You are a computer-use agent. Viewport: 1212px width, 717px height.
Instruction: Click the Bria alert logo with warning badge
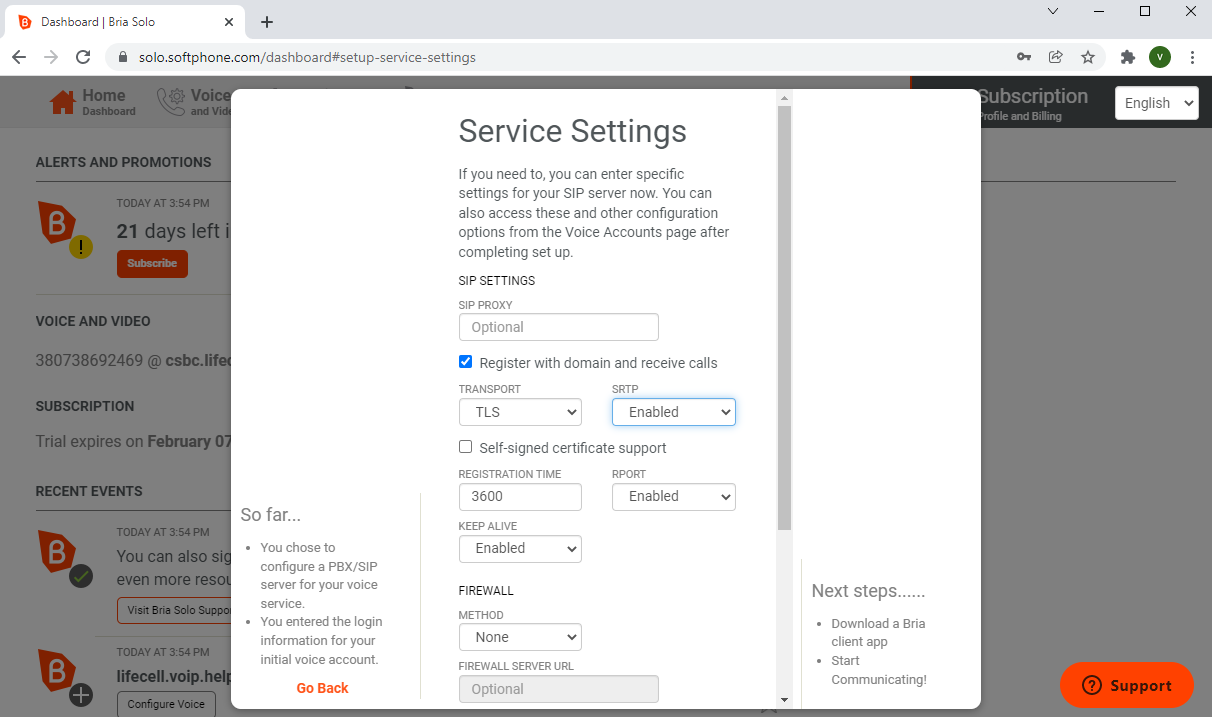tap(64, 229)
